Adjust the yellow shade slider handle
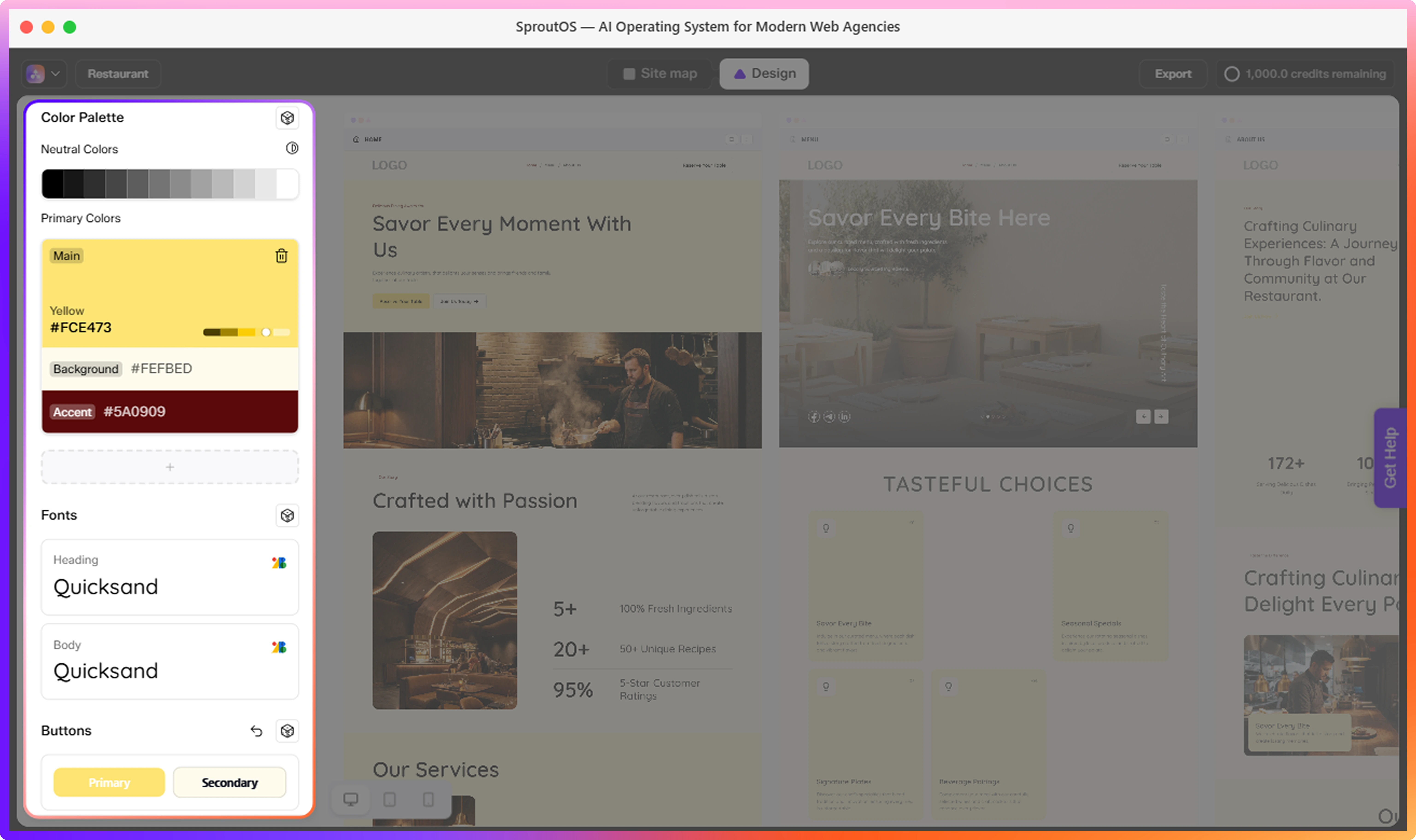The image size is (1416, 840). pos(266,332)
